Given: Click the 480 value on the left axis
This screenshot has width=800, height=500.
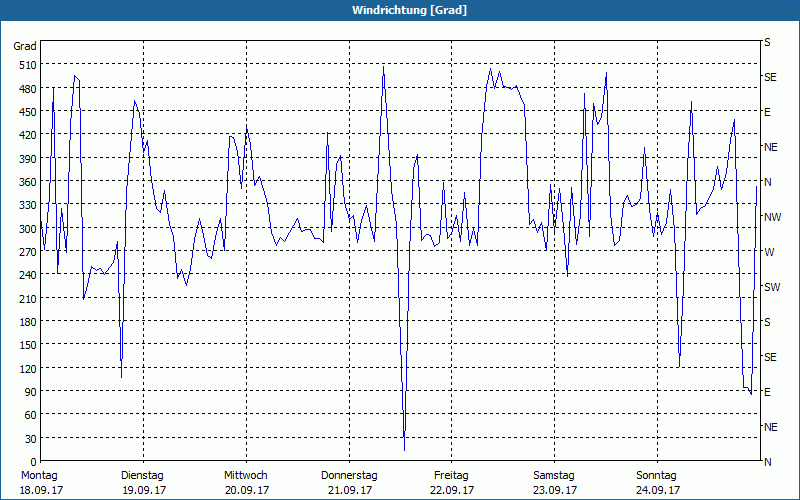Looking at the screenshot, I should [28, 89].
